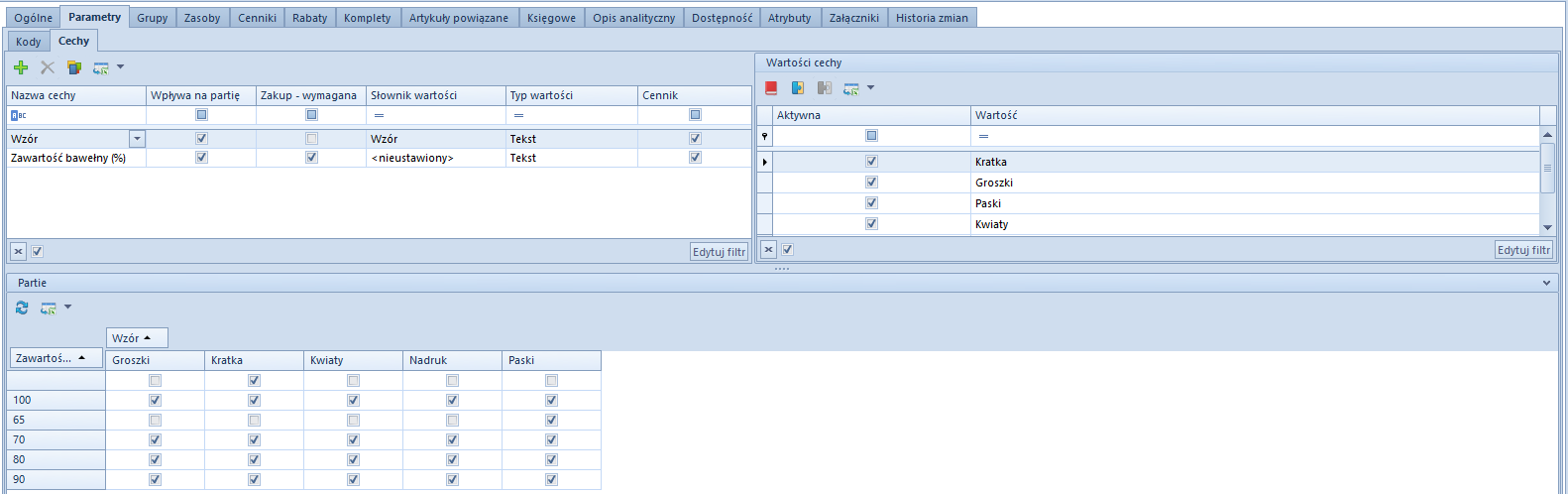The height and width of the screenshot is (494, 1568).
Task: Toggle Cennik checkbox for Wzór row
Action: [696, 139]
